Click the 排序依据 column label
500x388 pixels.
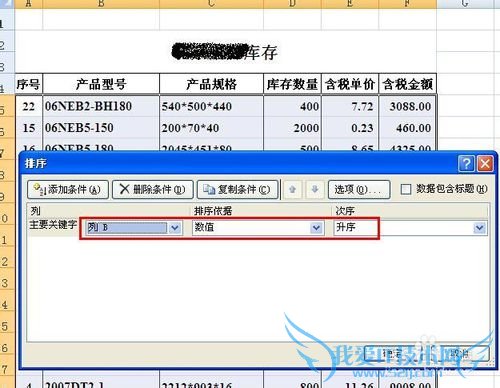click(213, 211)
